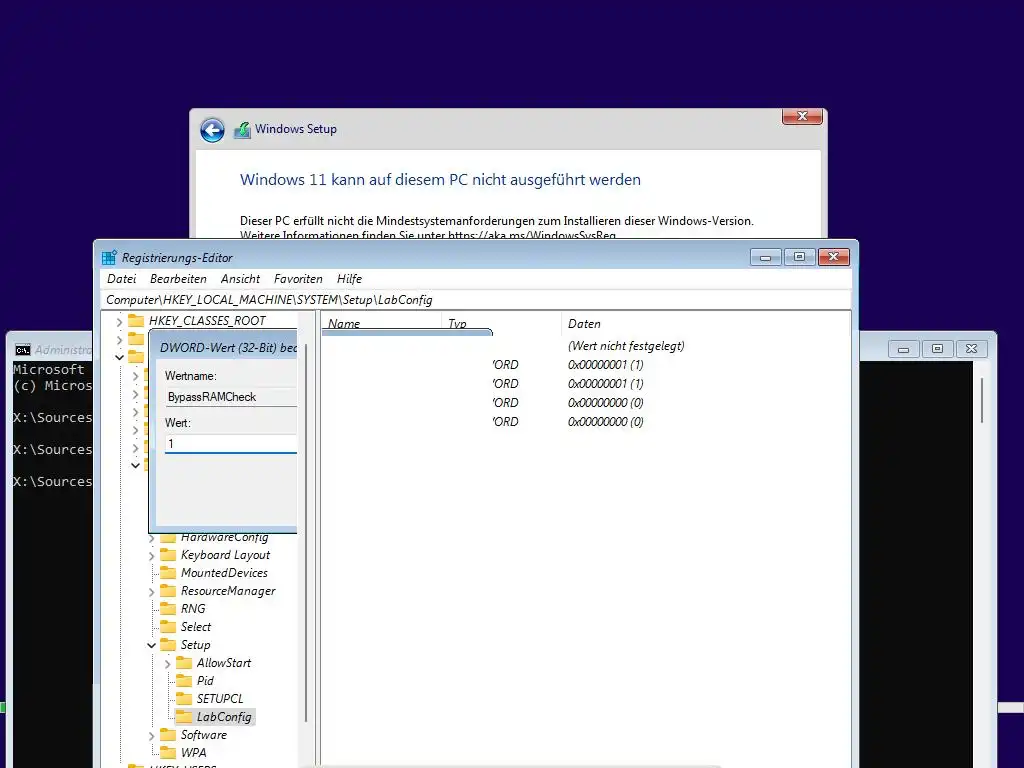Click the back arrow in Windows Setup
This screenshot has width=1024, height=768.
tap(212, 130)
